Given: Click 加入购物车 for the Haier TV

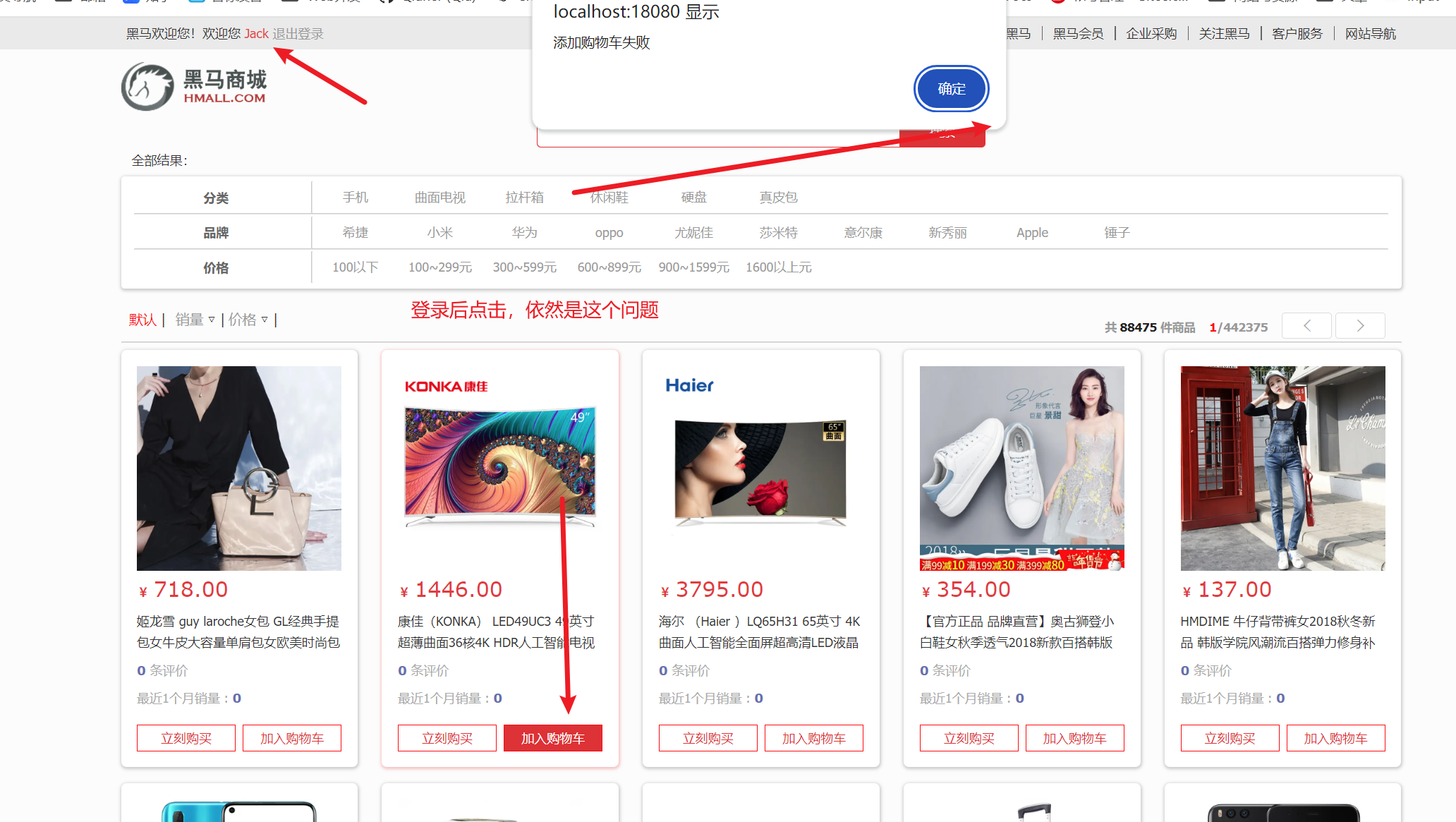Looking at the screenshot, I should 814,738.
